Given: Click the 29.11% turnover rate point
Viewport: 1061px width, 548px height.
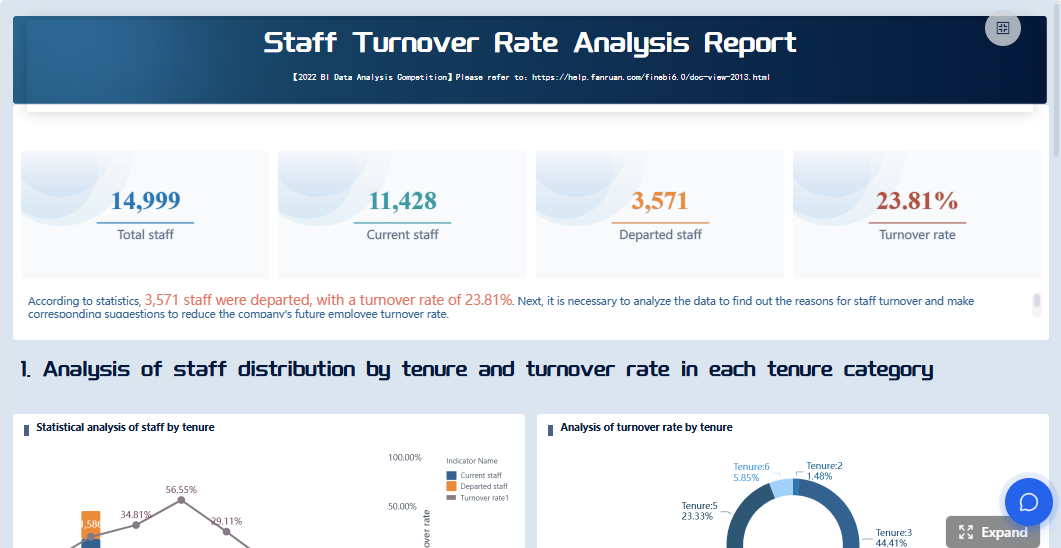Looking at the screenshot, I should [226, 532].
